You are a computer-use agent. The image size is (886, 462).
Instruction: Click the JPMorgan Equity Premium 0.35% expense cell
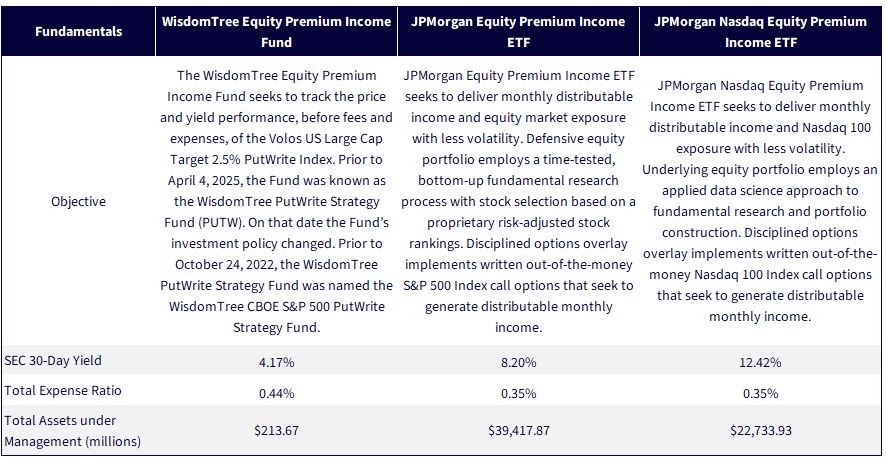click(x=518, y=393)
